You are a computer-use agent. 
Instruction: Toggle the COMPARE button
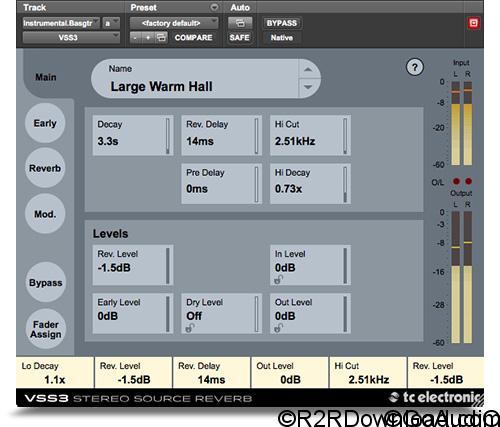coord(193,38)
